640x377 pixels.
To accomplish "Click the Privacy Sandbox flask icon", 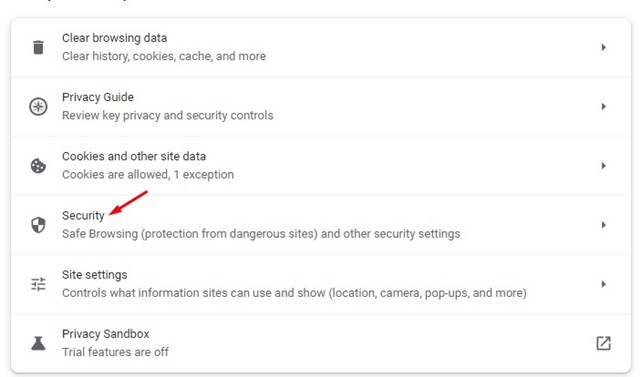I will [x=38, y=343].
